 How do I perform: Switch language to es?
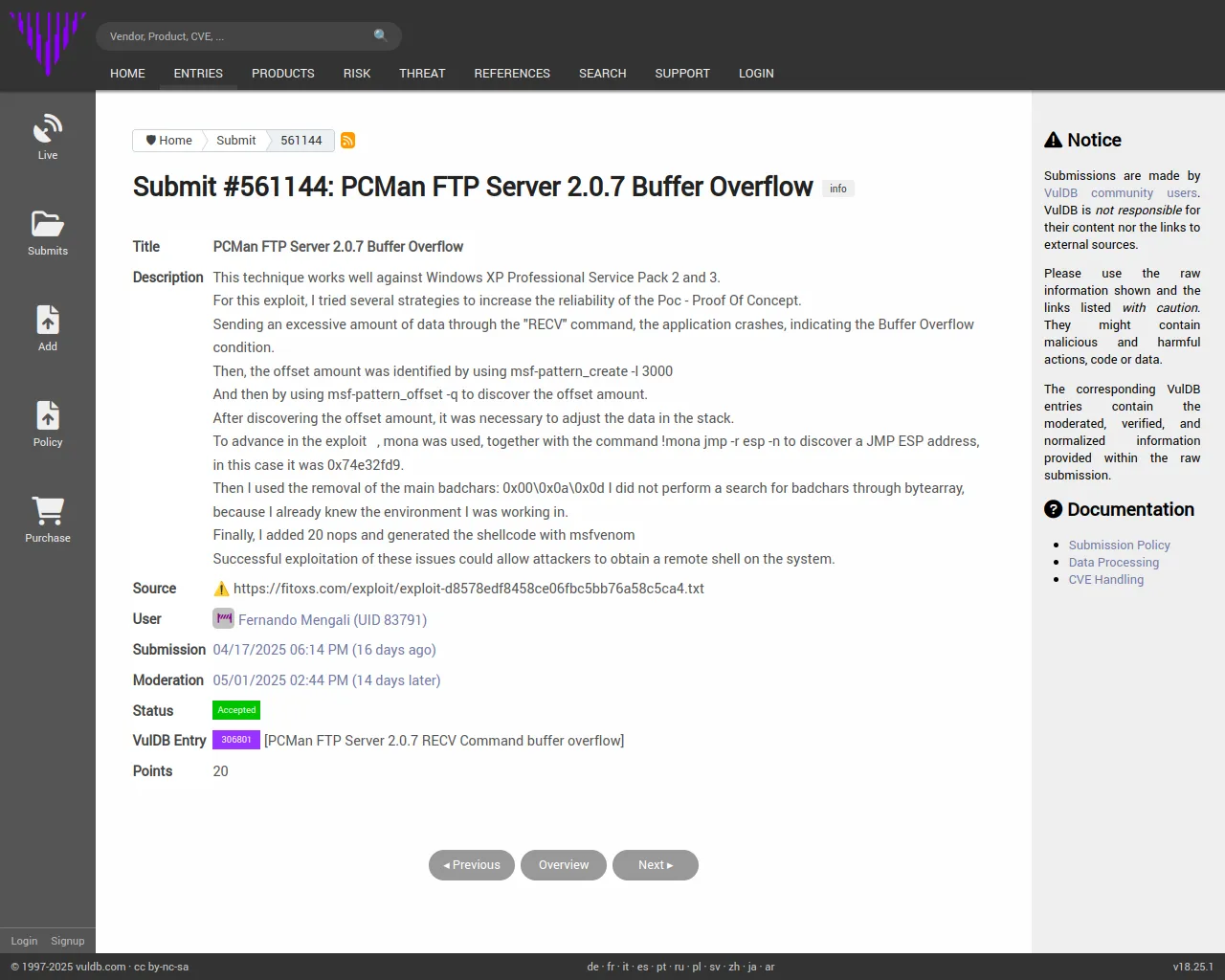pos(642,967)
